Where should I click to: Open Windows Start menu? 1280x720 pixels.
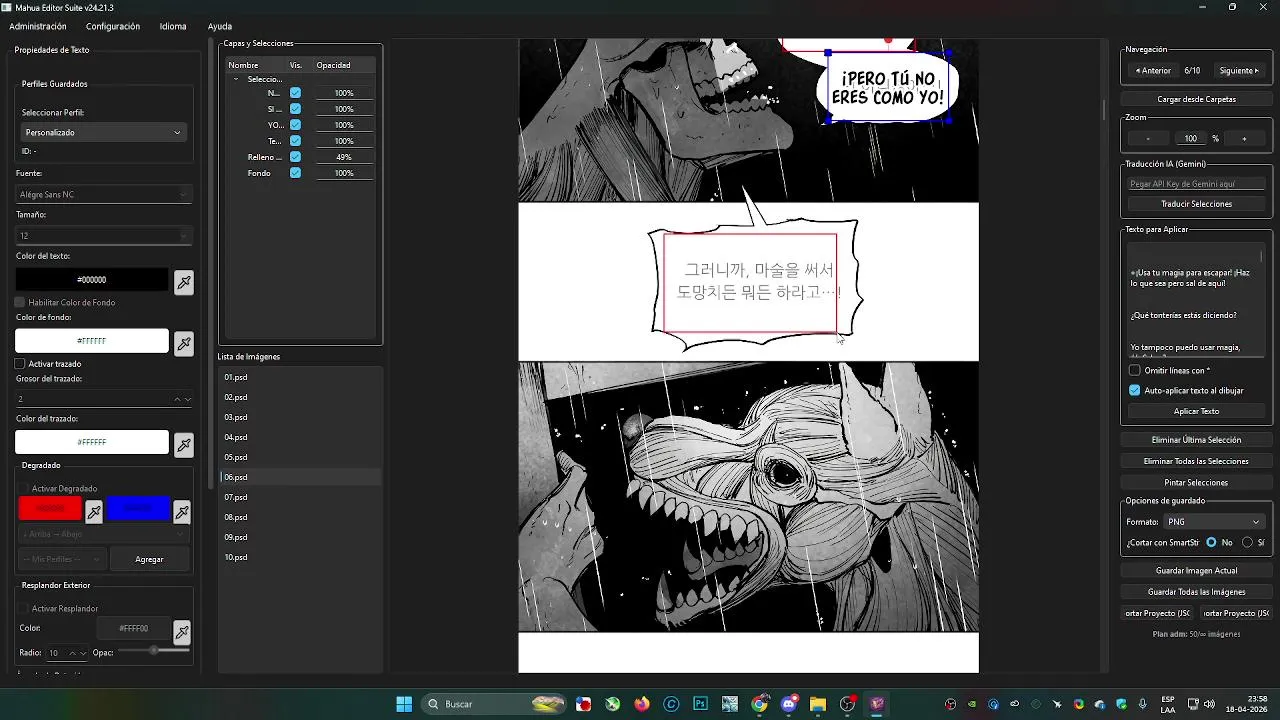[404, 704]
